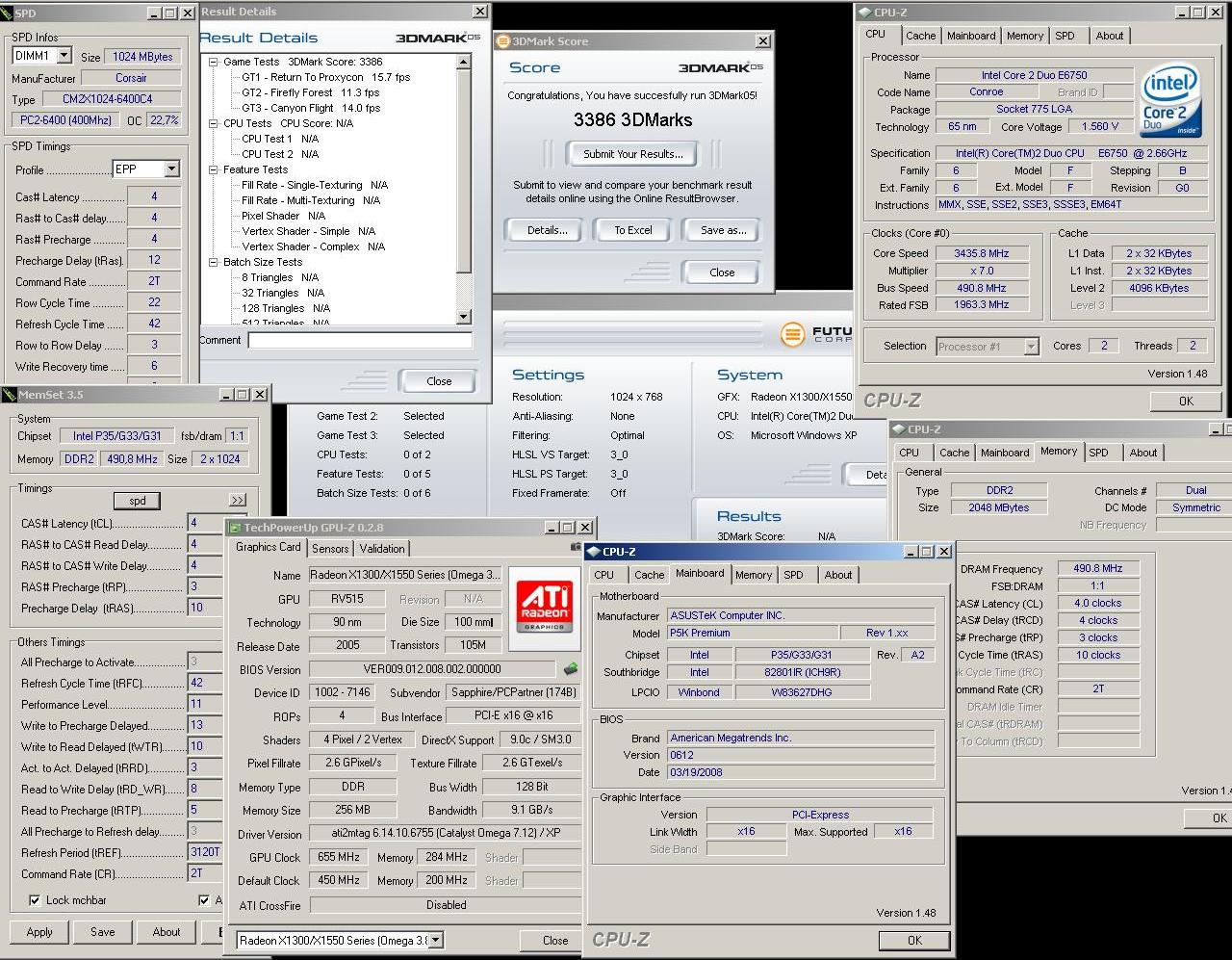Minimize the MemSet 3.5 window
The image size is (1232, 960).
pos(226,395)
